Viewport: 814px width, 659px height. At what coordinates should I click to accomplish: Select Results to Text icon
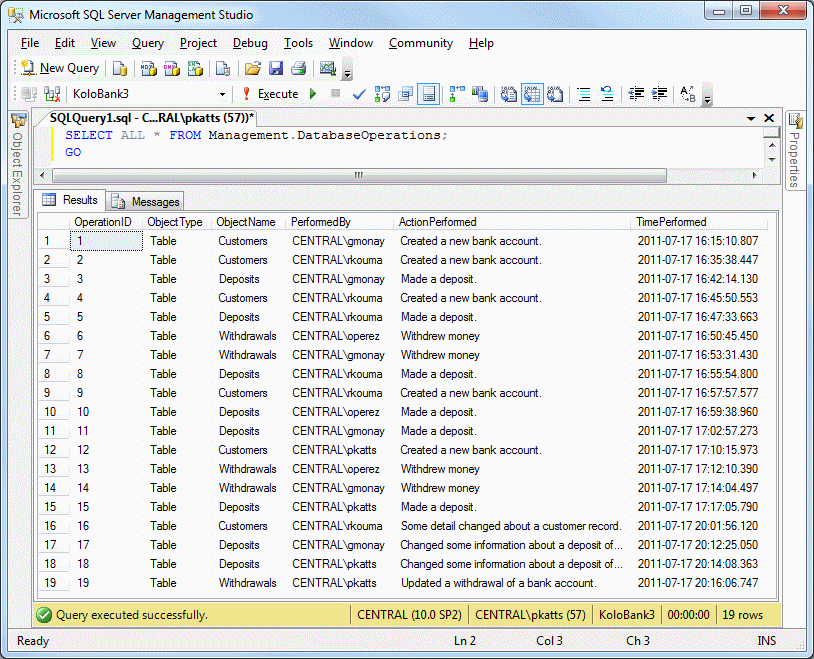(x=509, y=94)
